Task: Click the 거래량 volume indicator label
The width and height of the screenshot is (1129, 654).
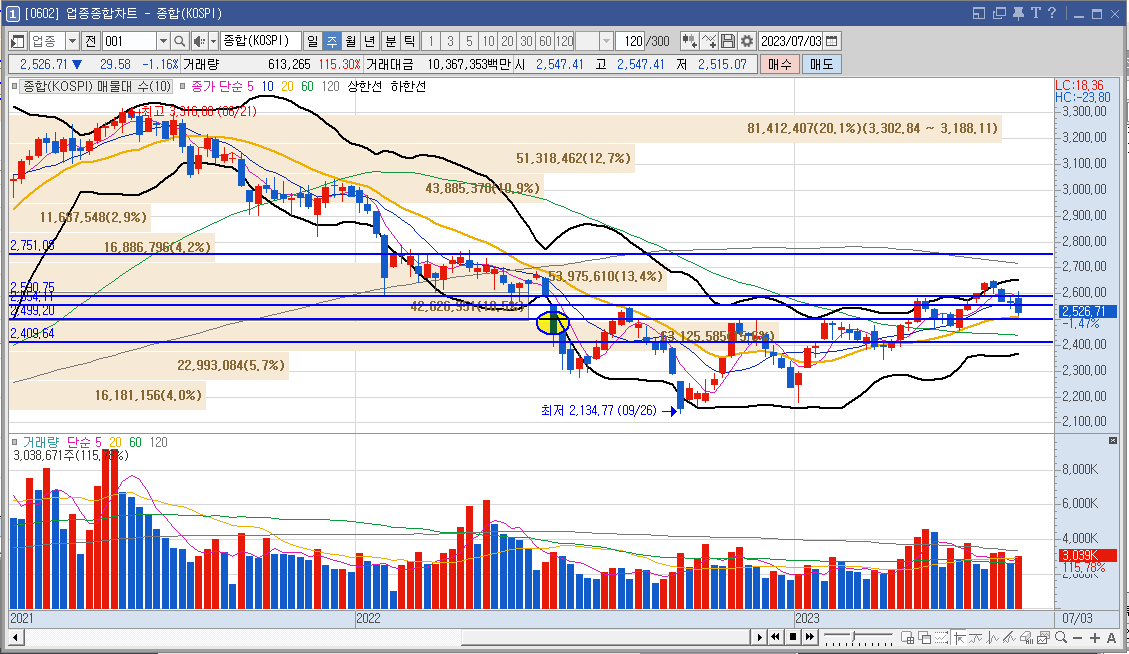Action: pyautogui.click(x=41, y=442)
